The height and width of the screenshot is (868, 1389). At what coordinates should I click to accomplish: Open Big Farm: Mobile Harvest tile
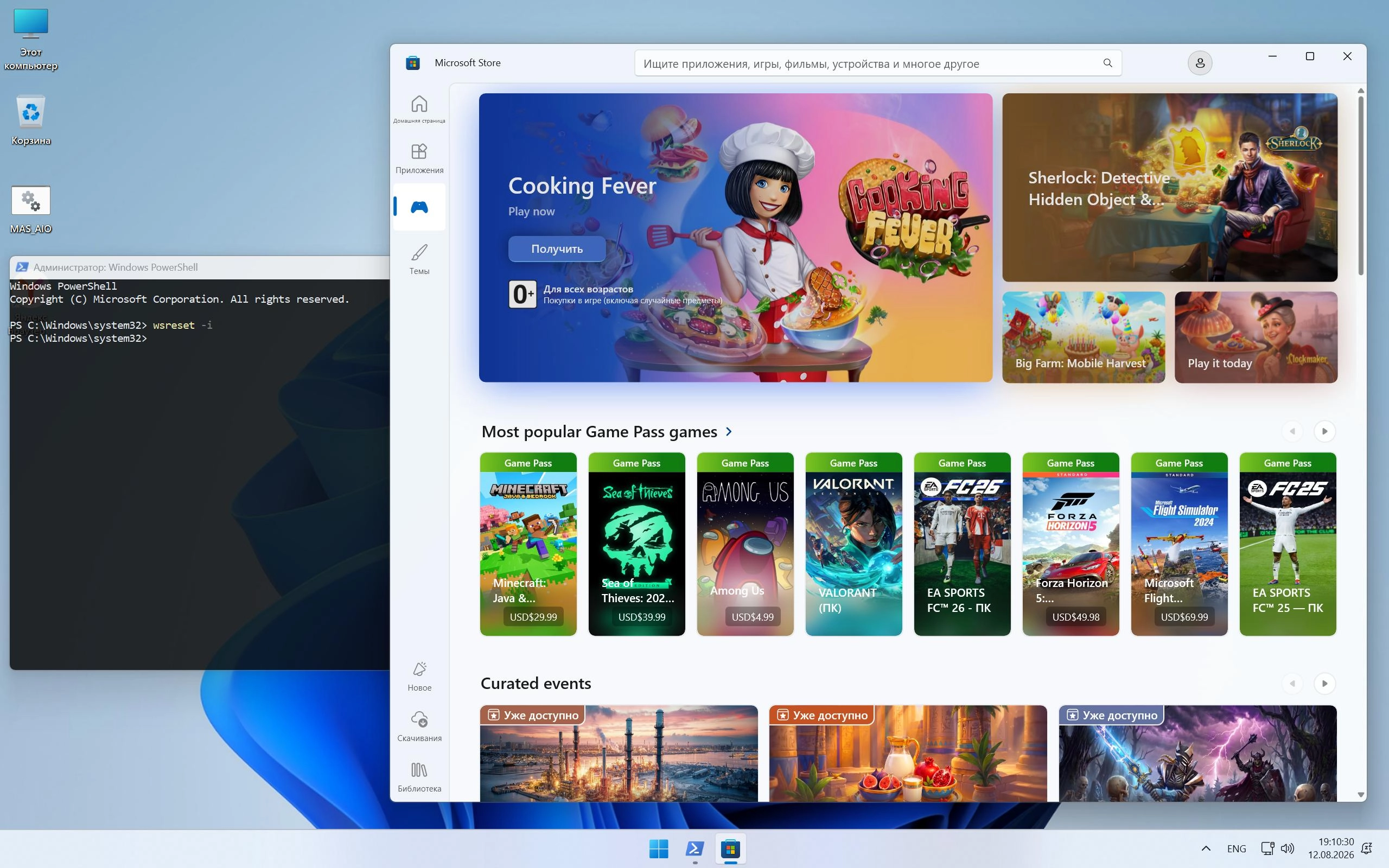coord(1084,337)
